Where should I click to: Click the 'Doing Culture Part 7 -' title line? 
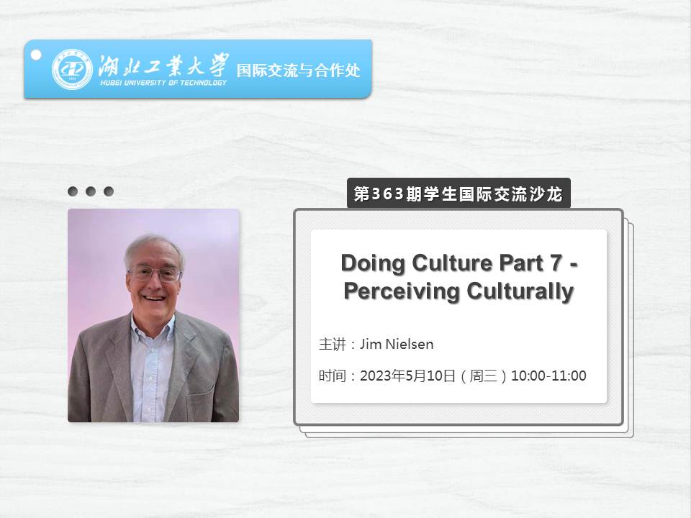tap(459, 263)
